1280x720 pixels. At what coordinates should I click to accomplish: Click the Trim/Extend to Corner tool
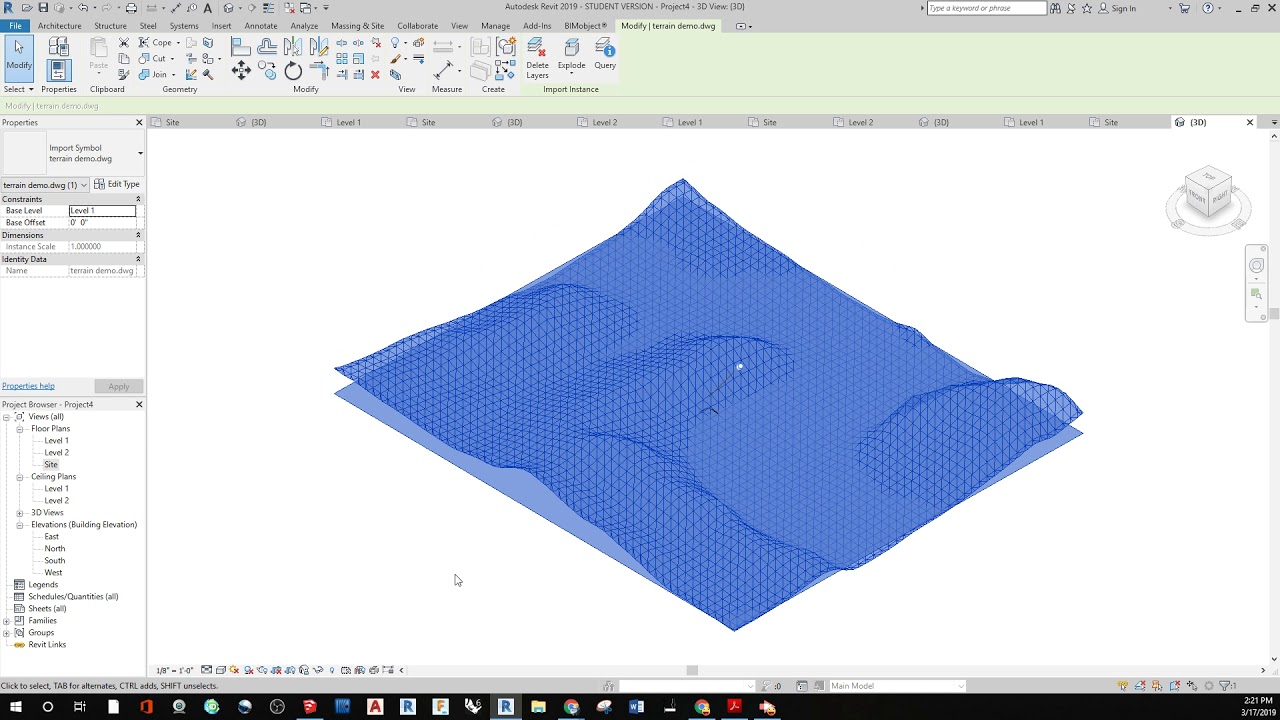coord(319,70)
